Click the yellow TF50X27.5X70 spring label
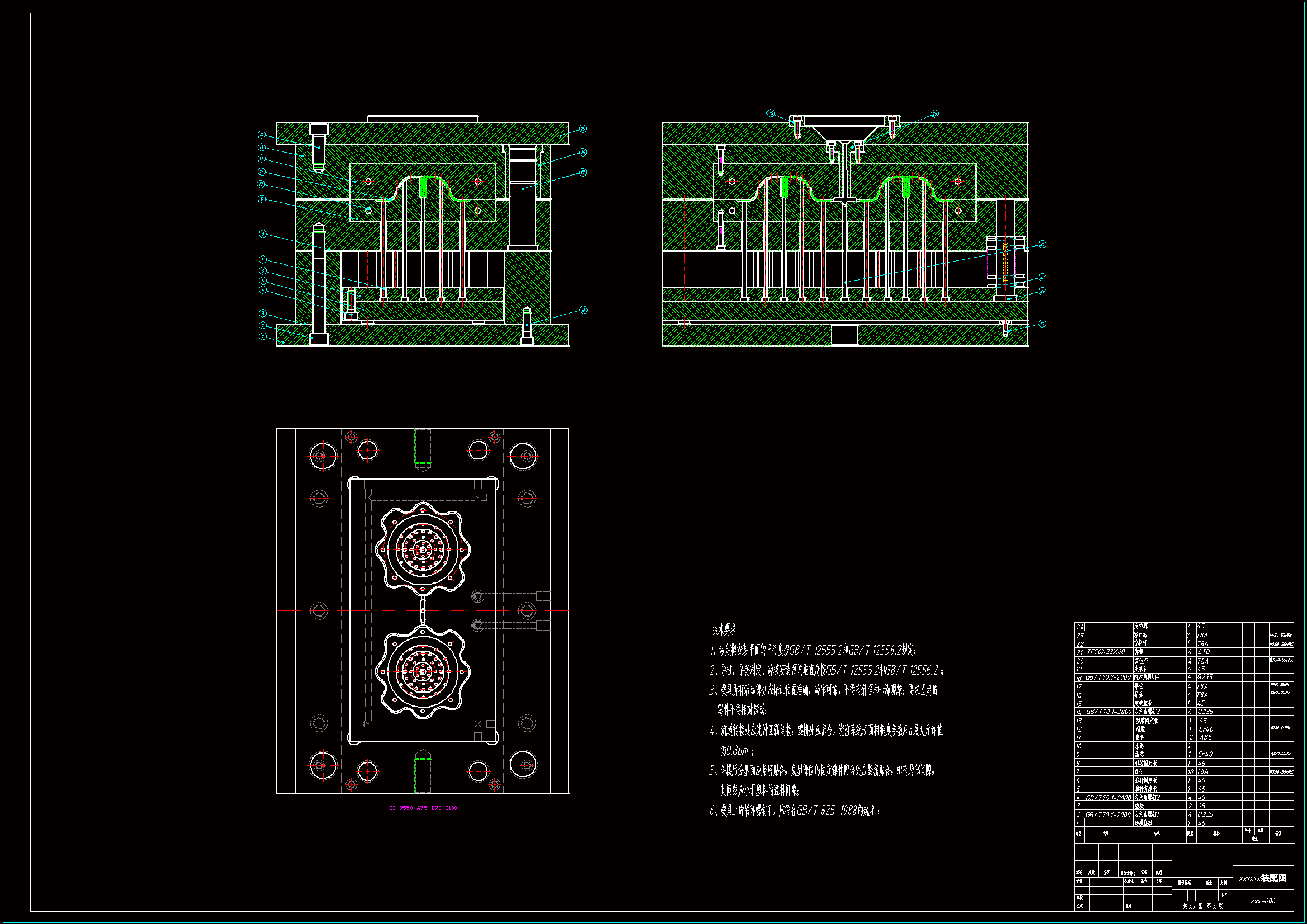 1006,263
